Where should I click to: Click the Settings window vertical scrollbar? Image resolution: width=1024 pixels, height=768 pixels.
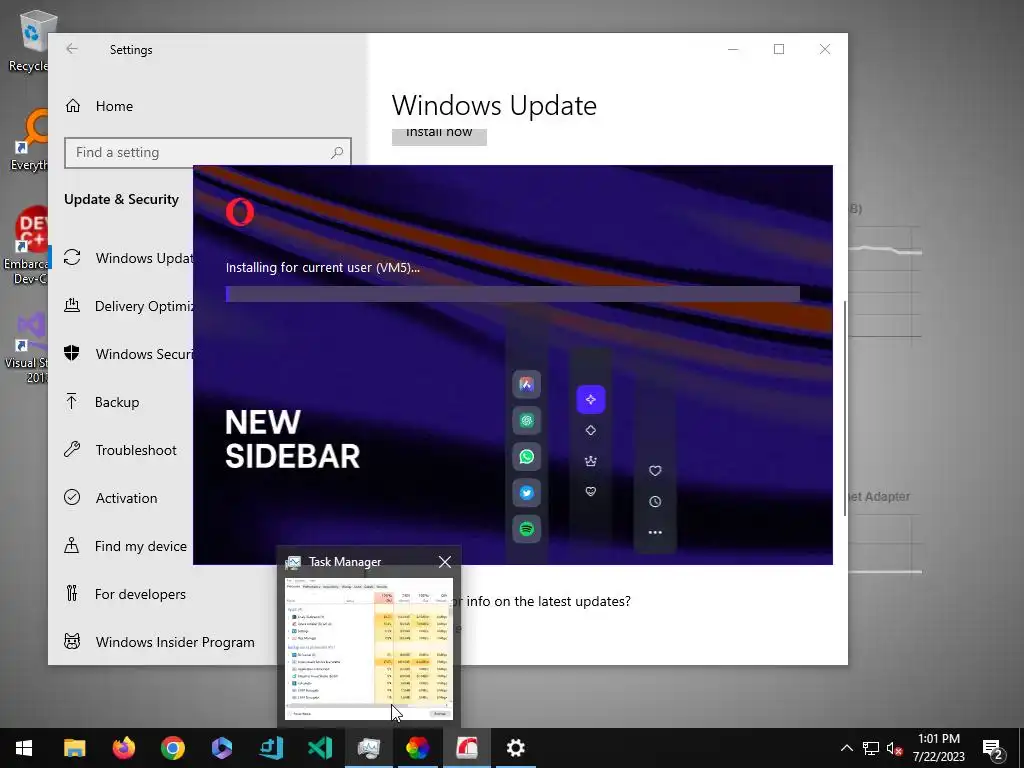coord(845,408)
